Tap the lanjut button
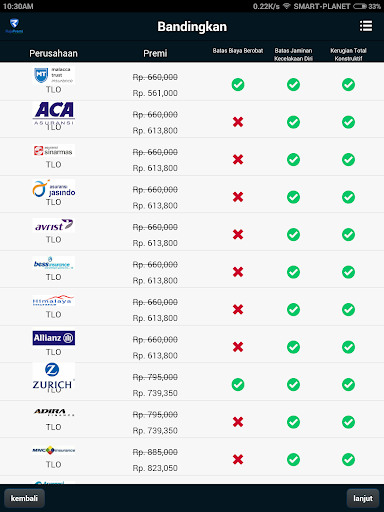 [x=363, y=498]
